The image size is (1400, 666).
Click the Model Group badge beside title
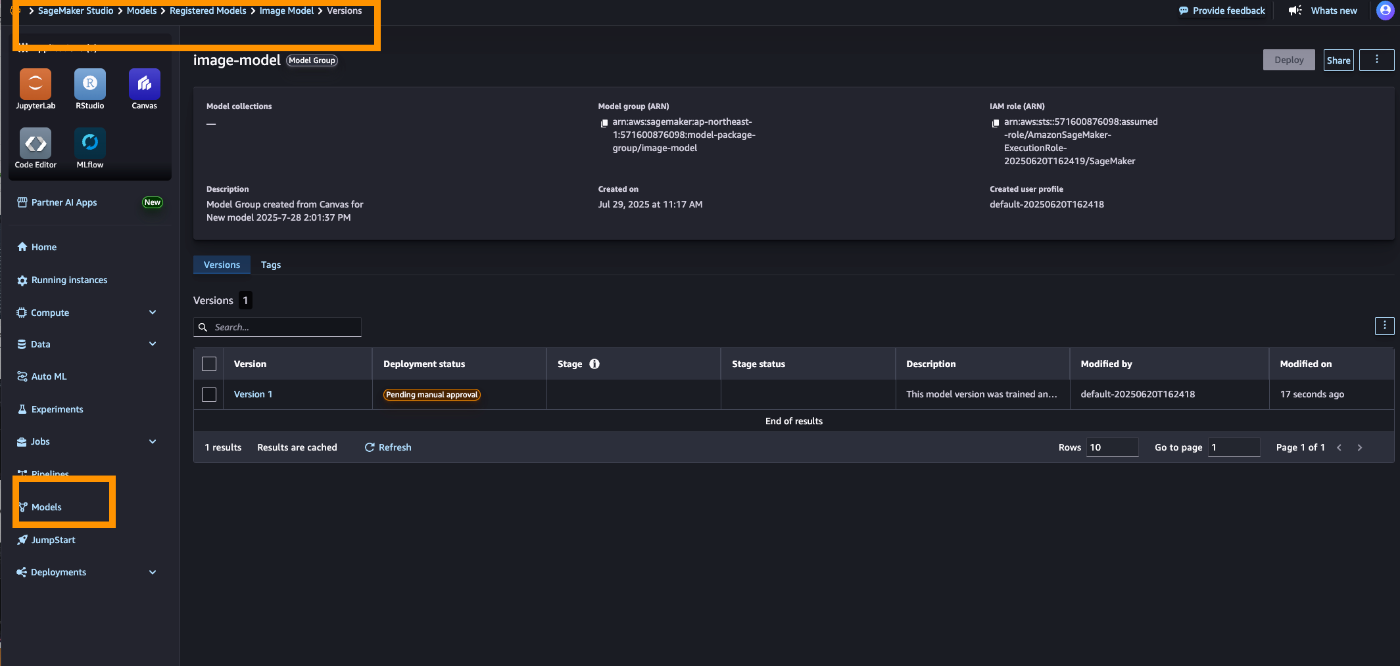coord(312,60)
